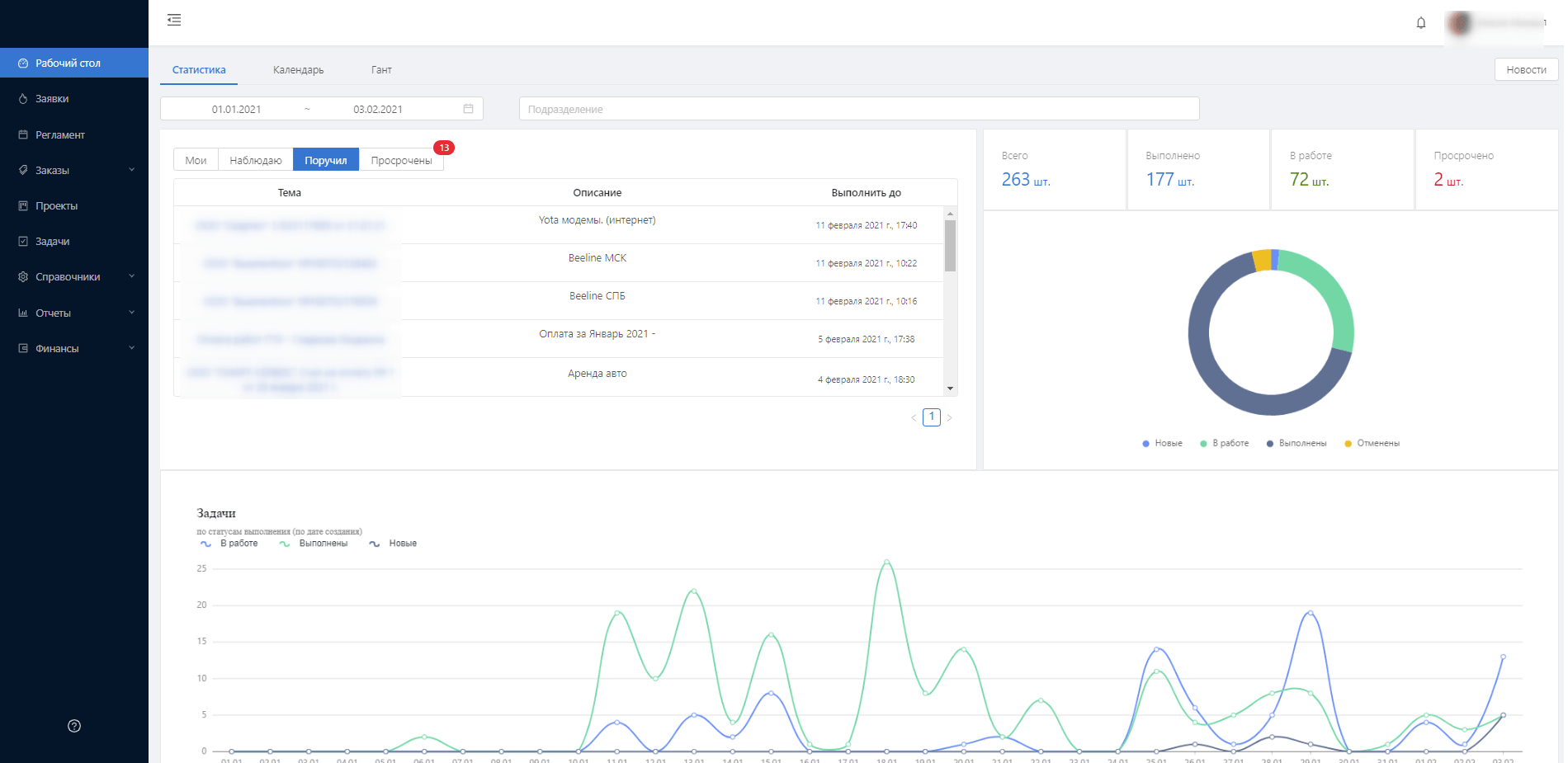Toggle В работе in the donut chart legend
The height and width of the screenshot is (763, 1568).
1224,444
